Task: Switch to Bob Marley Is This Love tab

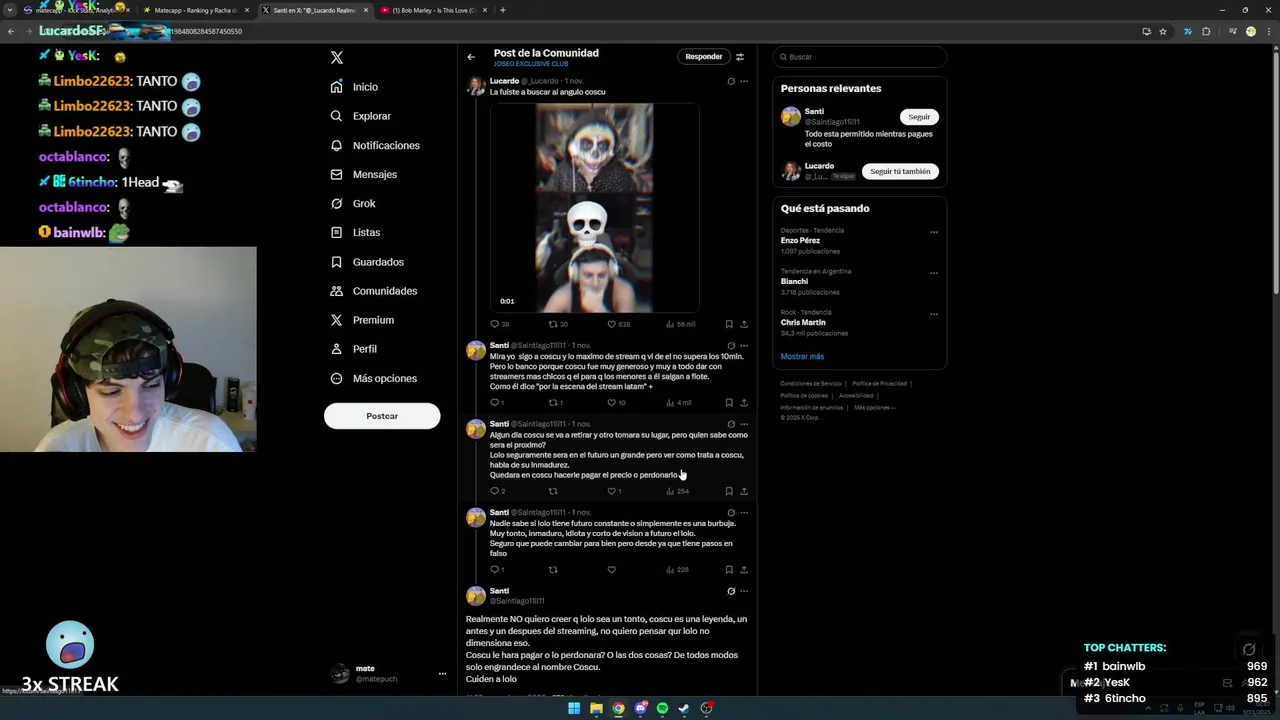Action: 433,10
